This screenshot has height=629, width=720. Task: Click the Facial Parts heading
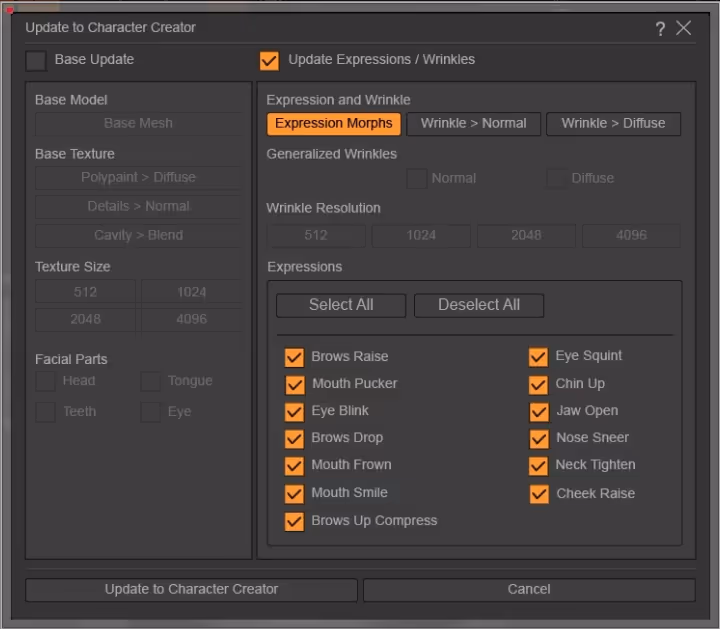pyautogui.click(x=71, y=359)
